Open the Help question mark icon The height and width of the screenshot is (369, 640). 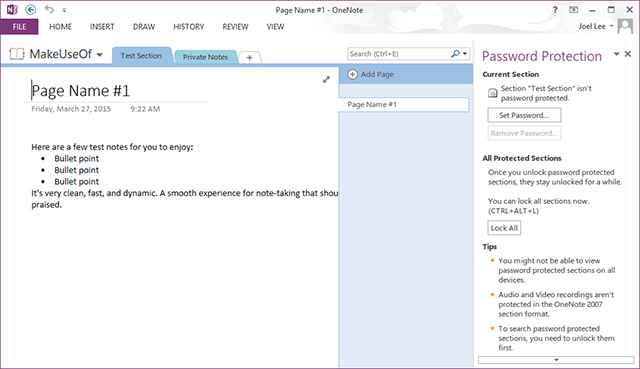click(x=555, y=10)
